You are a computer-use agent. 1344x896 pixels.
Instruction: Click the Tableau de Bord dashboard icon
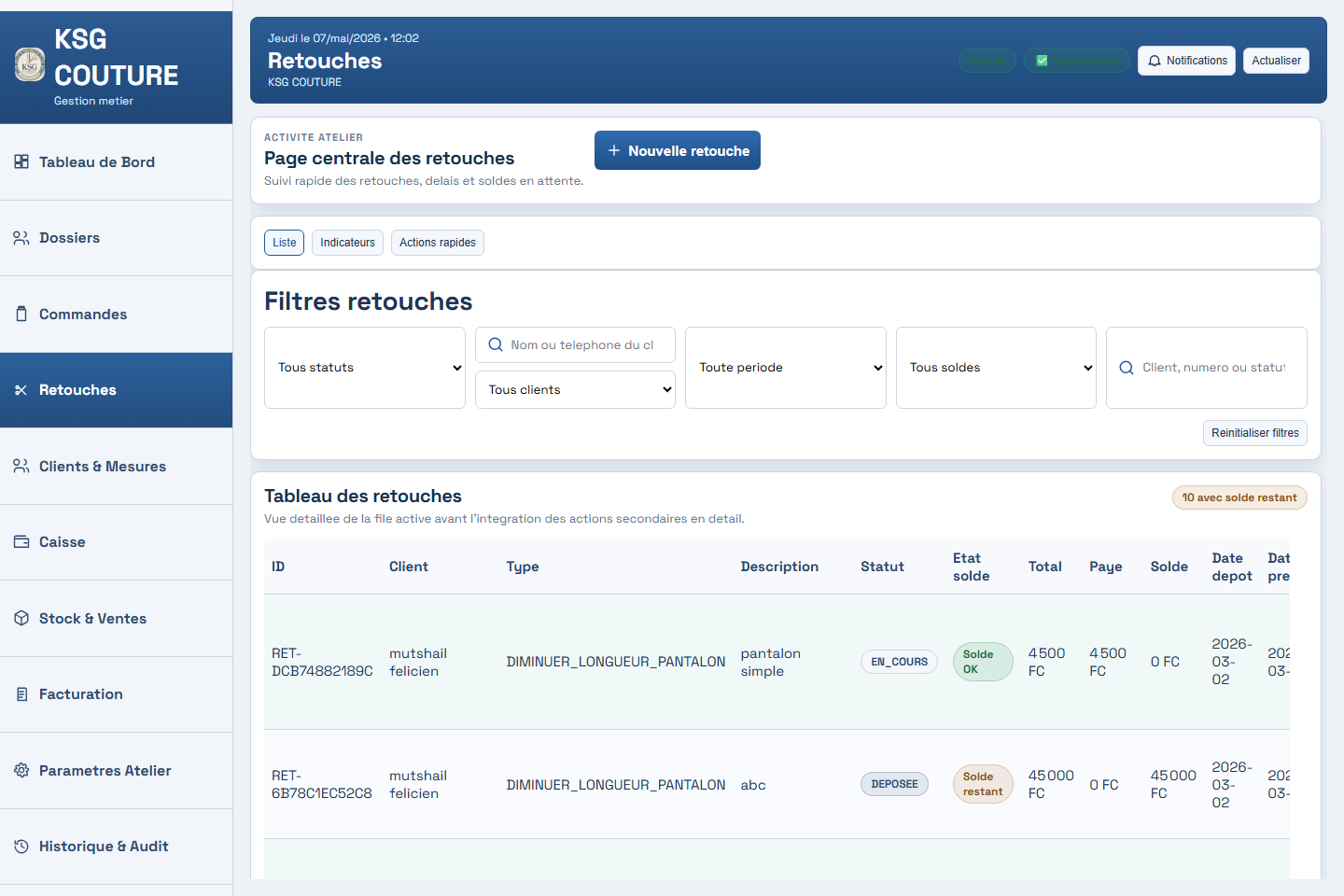click(21, 161)
